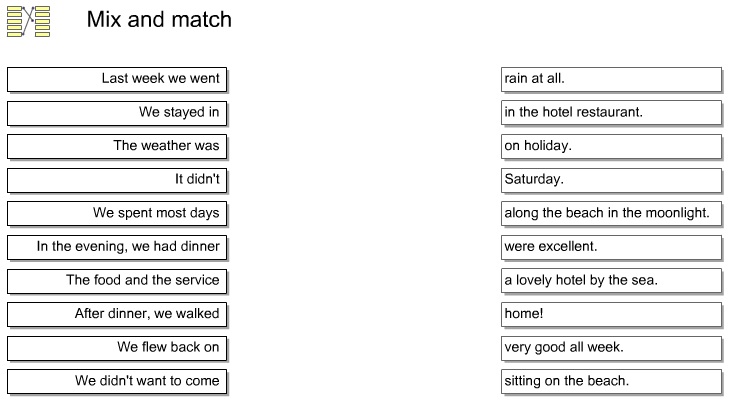This screenshot has height=405, width=729.
Task: Choose 'The food and the service' box
Action: pyautogui.click(x=116, y=280)
